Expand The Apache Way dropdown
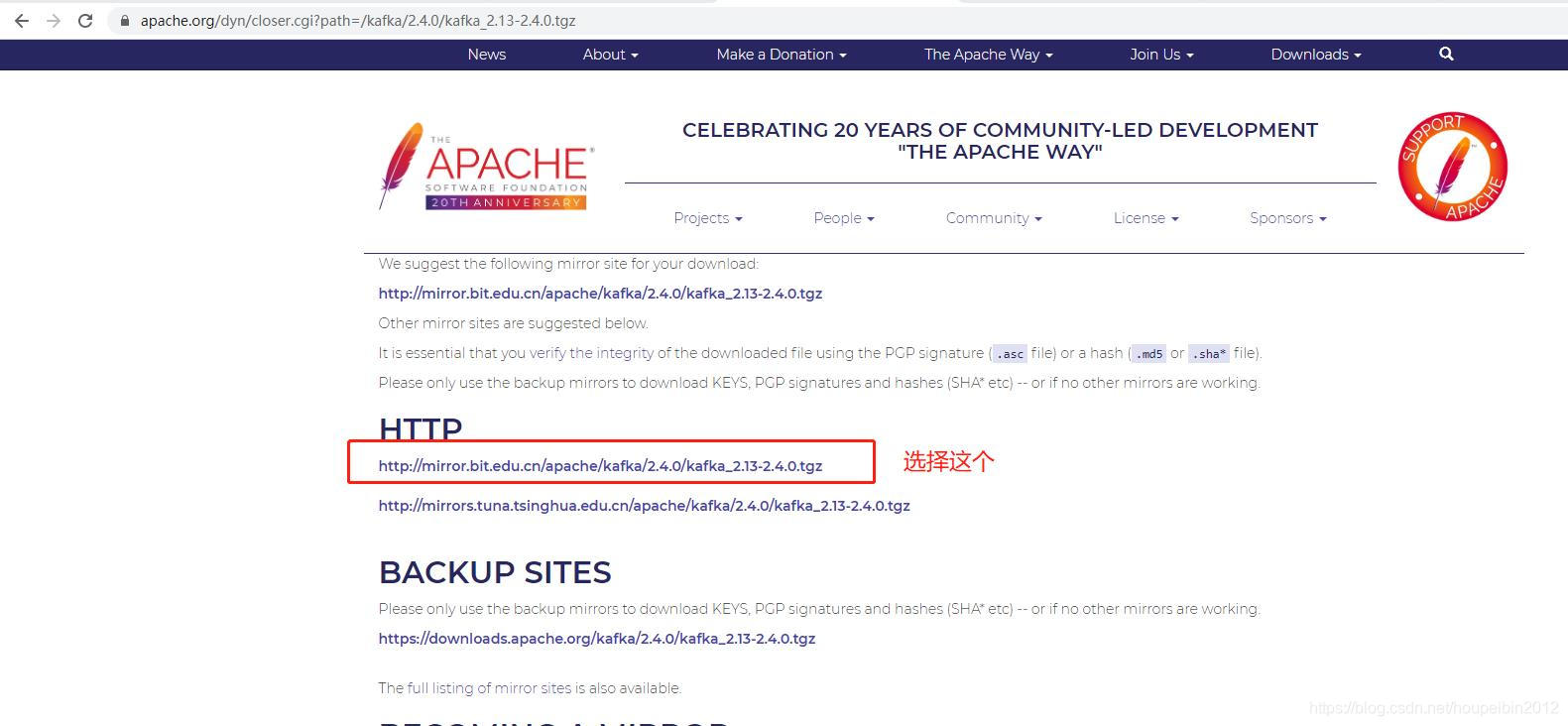The width and height of the screenshot is (1568, 726). point(988,55)
